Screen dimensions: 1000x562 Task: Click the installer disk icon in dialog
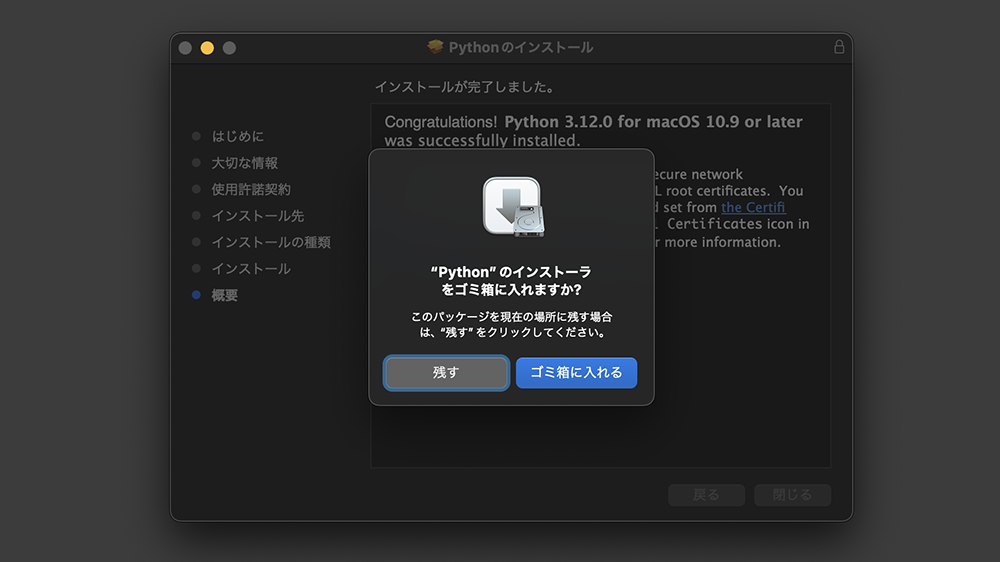(x=513, y=207)
